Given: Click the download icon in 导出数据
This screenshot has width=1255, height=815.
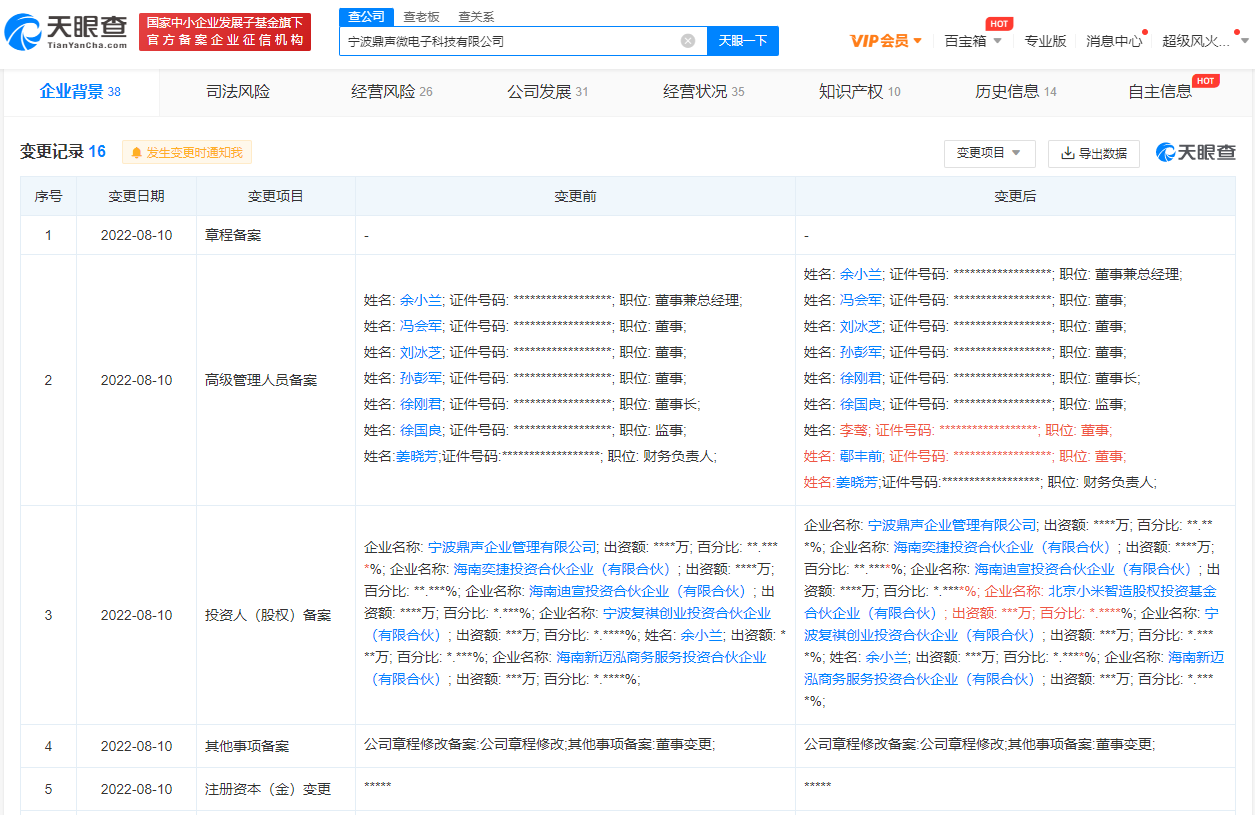Looking at the screenshot, I should (x=1067, y=153).
